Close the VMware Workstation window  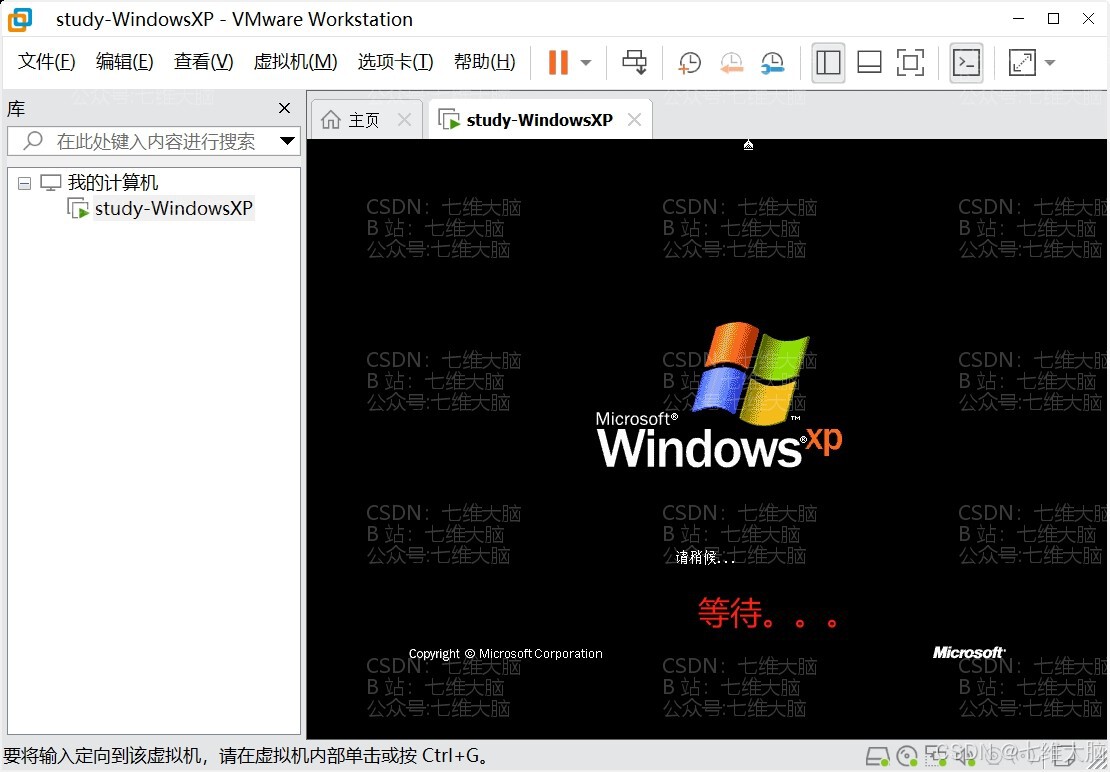(x=1088, y=18)
